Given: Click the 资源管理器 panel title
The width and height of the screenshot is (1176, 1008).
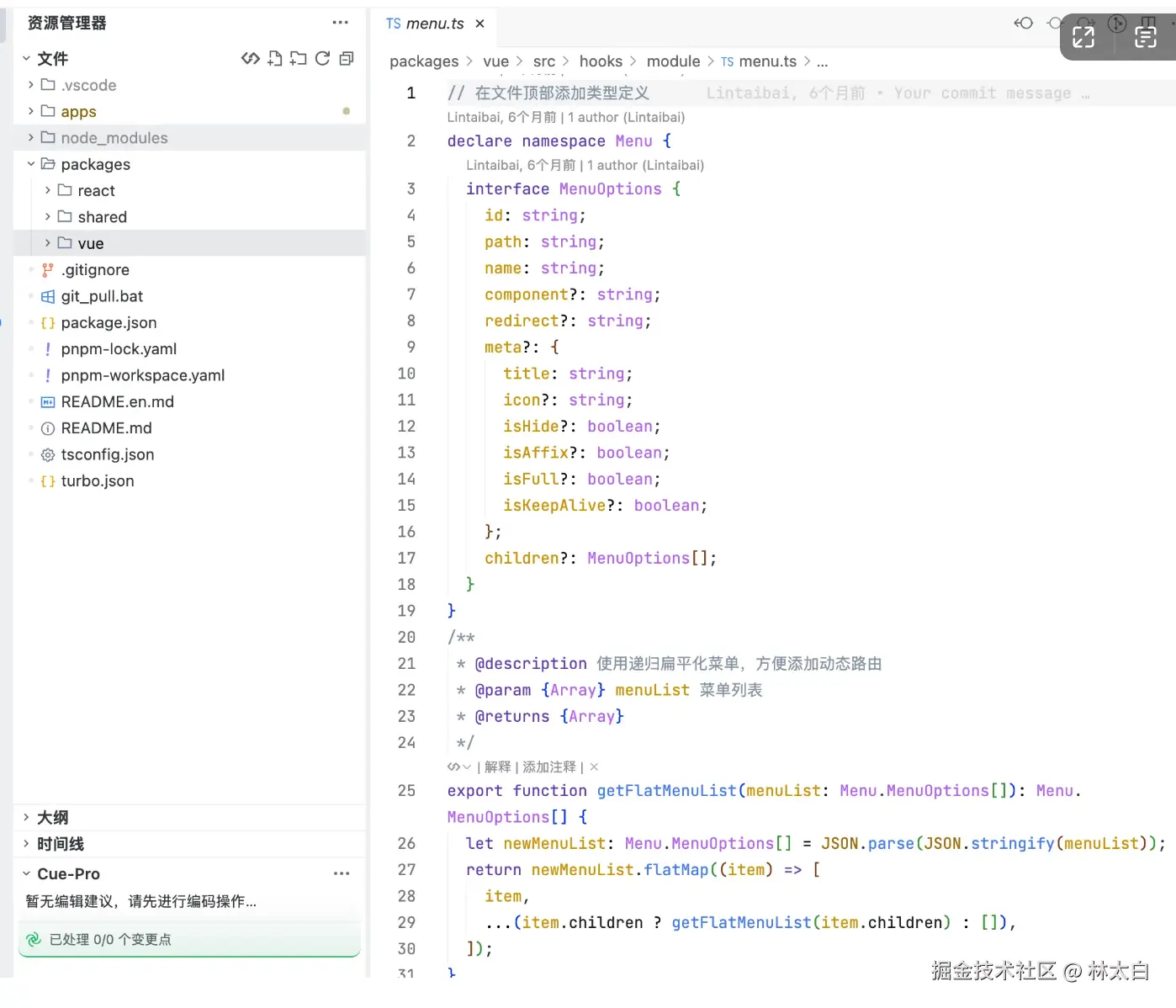Looking at the screenshot, I should [67, 23].
